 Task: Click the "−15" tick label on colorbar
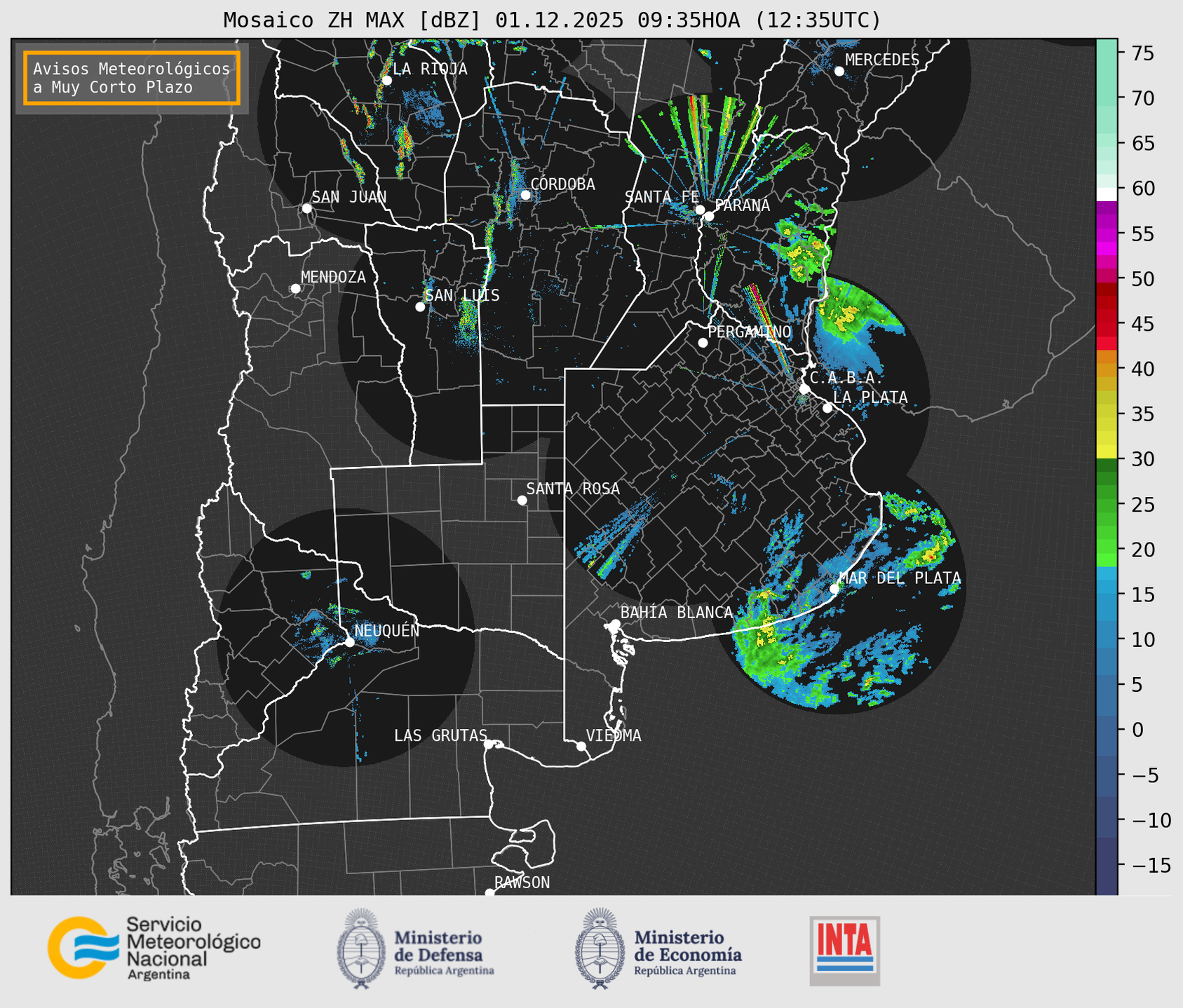click(1151, 865)
